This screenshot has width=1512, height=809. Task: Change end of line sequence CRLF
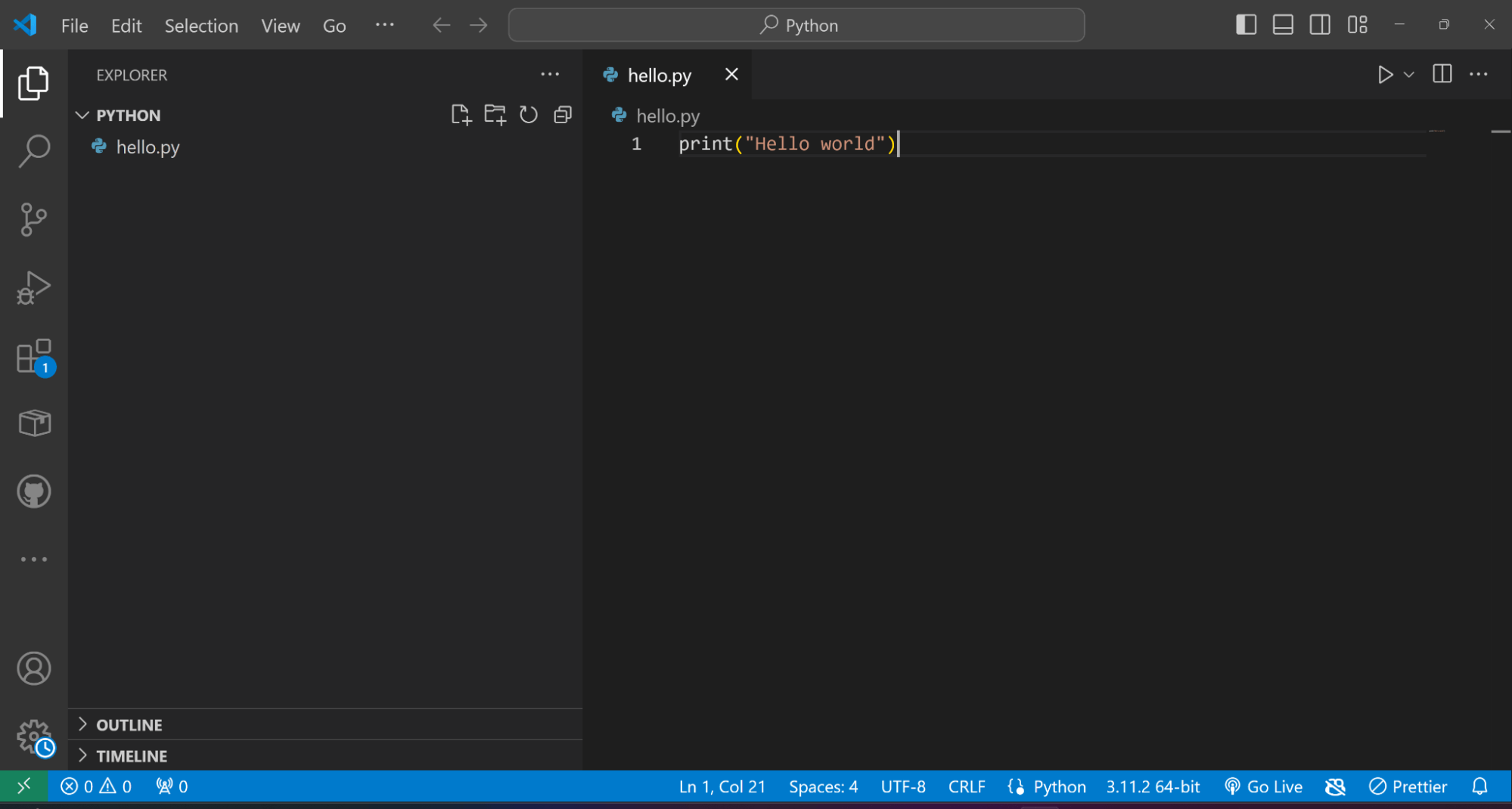click(966, 786)
